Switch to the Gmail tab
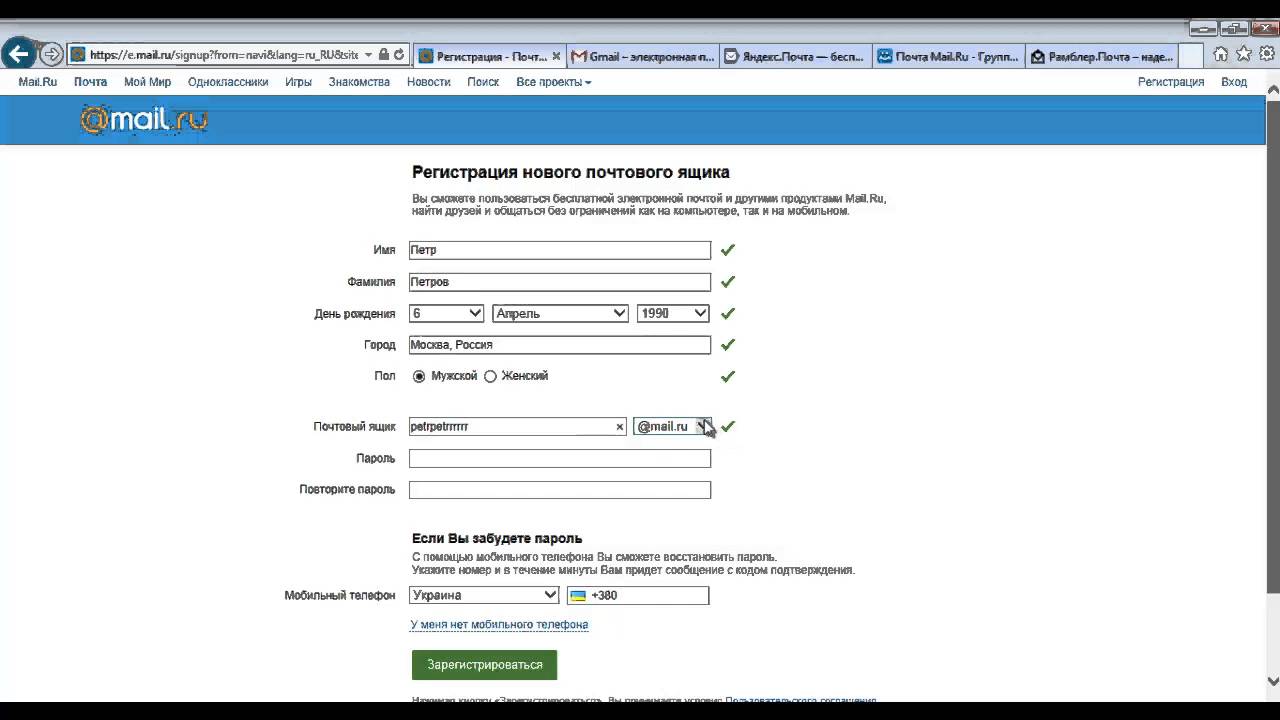 click(x=643, y=57)
